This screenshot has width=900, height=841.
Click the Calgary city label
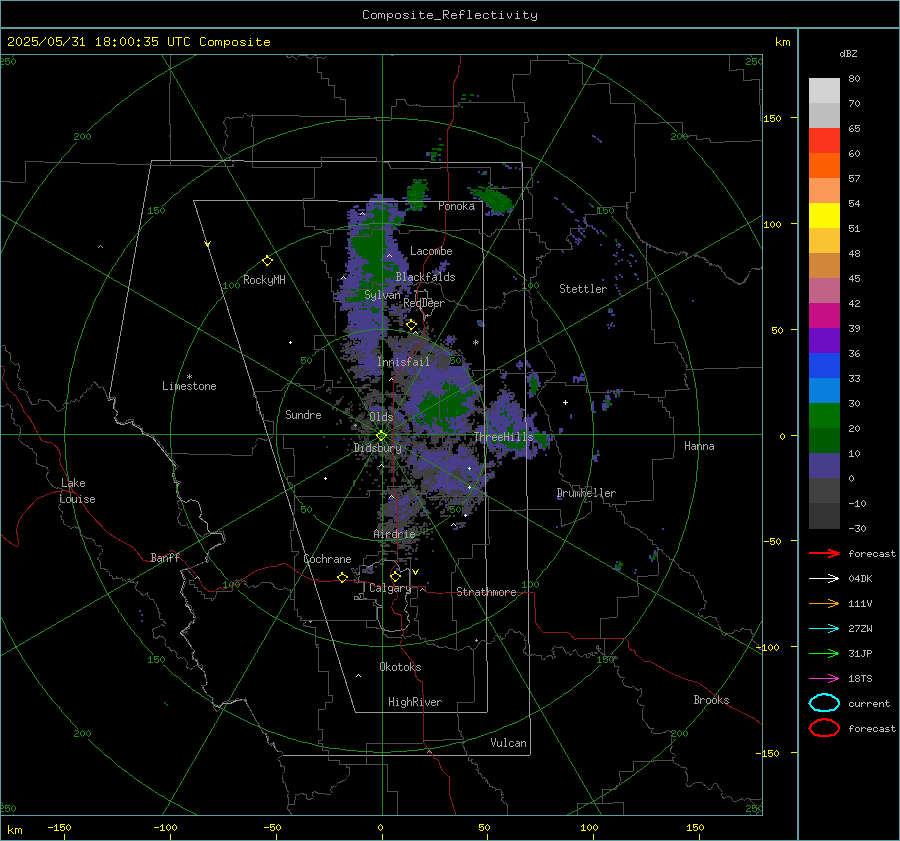click(x=390, y=588)
